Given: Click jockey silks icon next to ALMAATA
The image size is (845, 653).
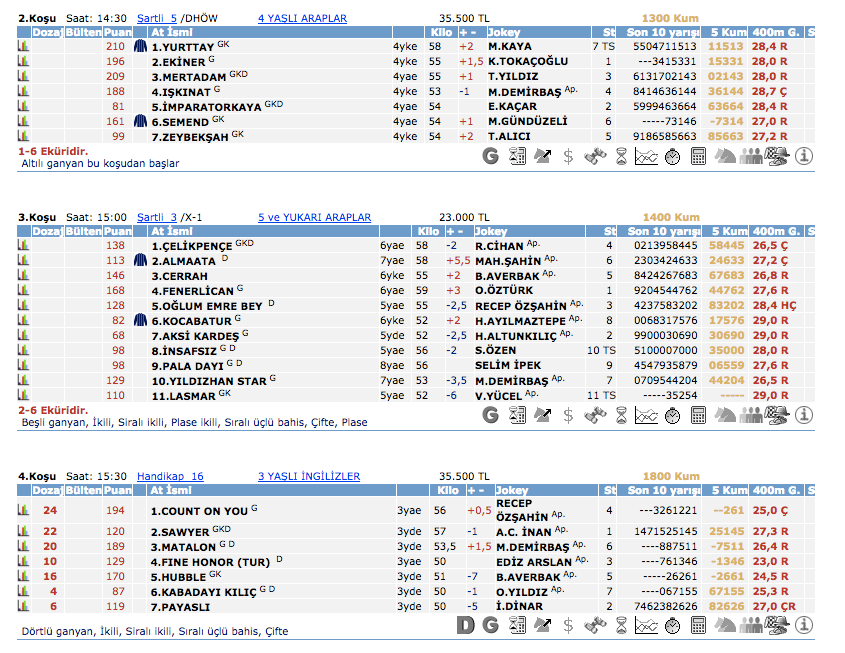Looking at the screenshot, I should pyautogui.click(x=140, y=260).
